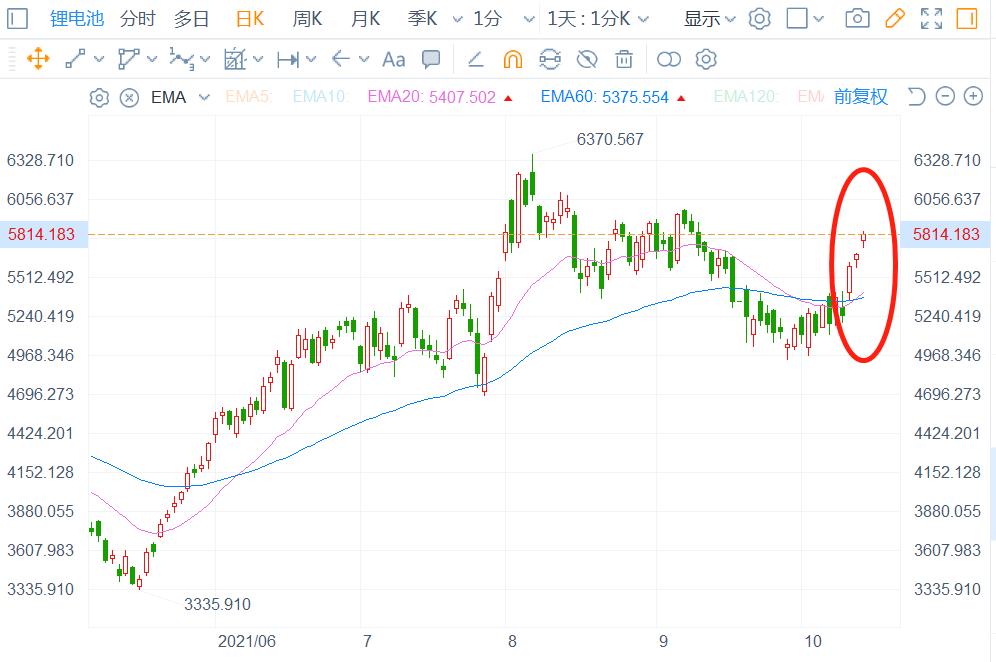The height and width of the screenshot is (662, 996).
Task: Click the 前复权 adjustment button
Action: coord(861,97)
